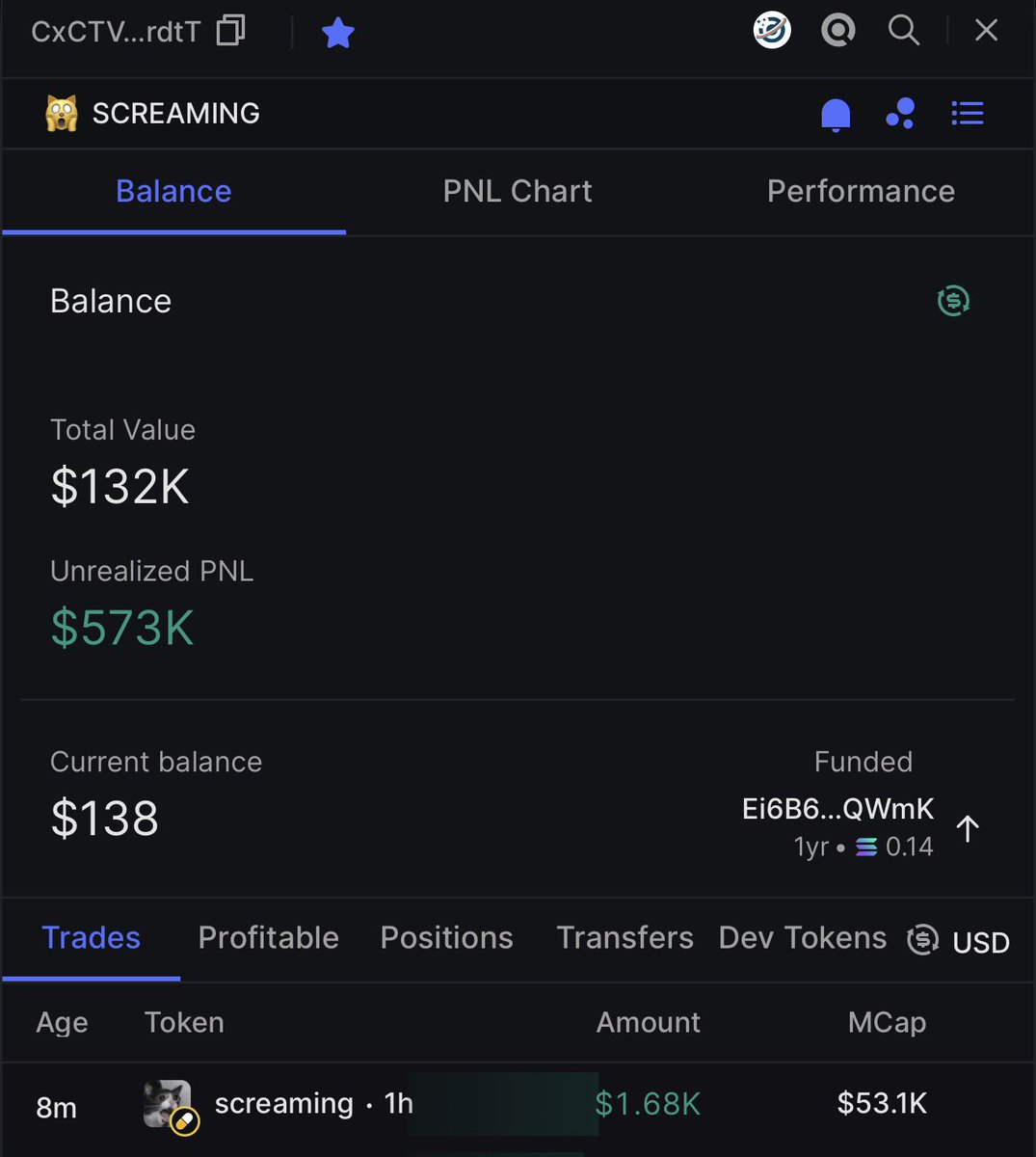Close the wallet panel with X

click(986, 31)
